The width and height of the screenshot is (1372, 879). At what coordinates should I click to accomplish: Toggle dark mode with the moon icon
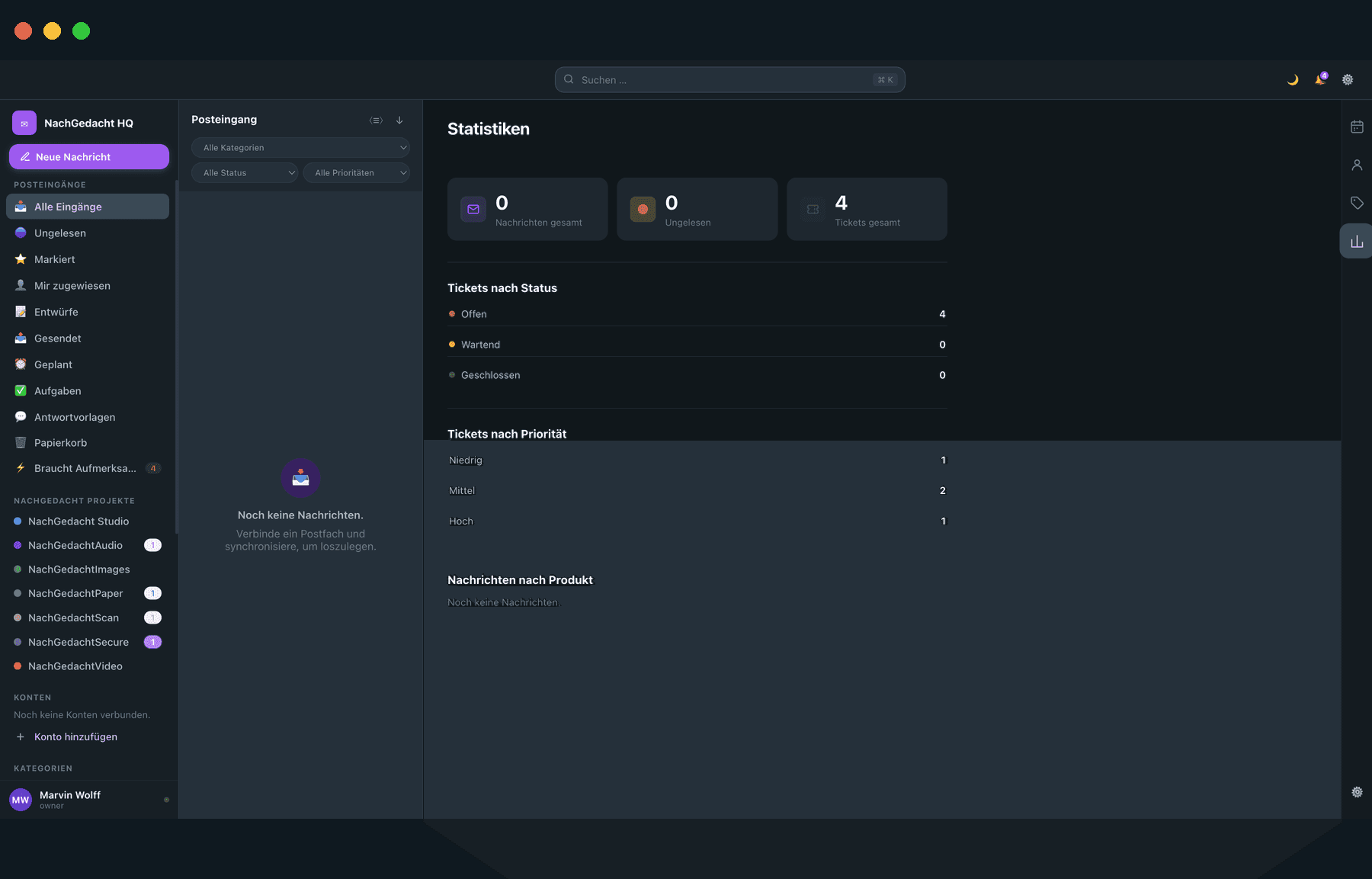pos(1293,80)
